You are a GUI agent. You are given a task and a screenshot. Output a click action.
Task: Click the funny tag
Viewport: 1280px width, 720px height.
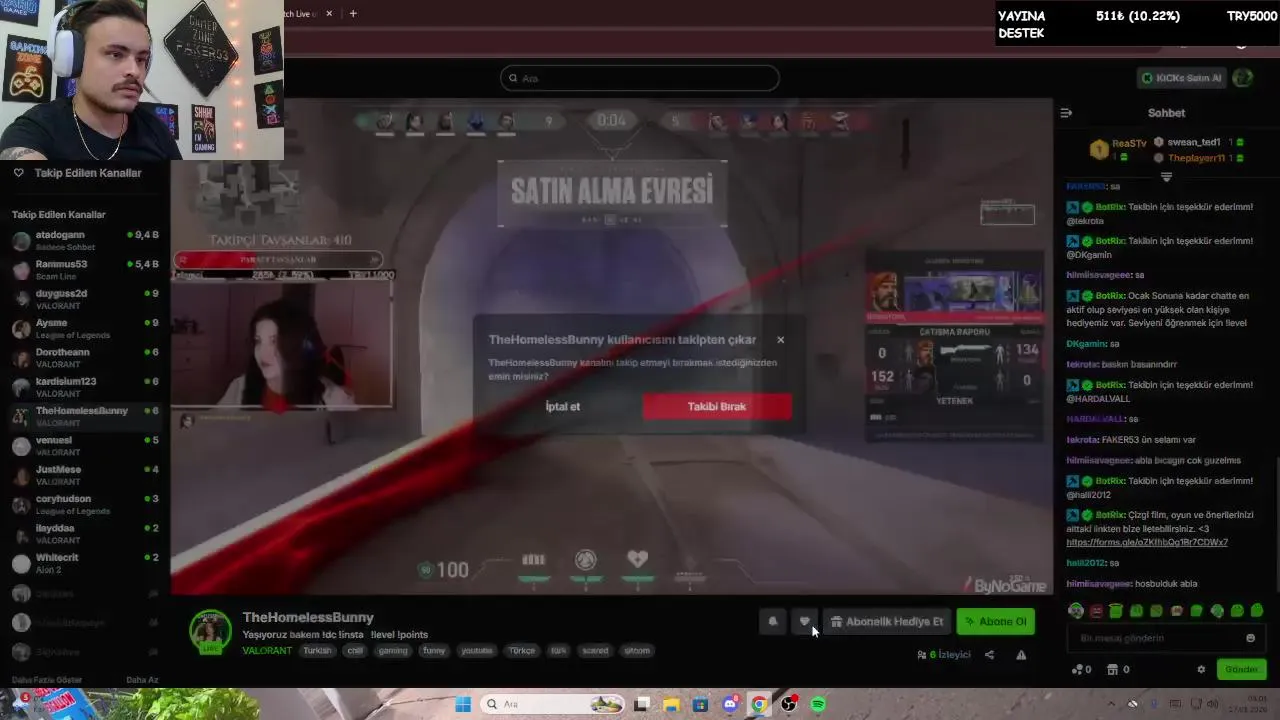(x=434, y=650)
